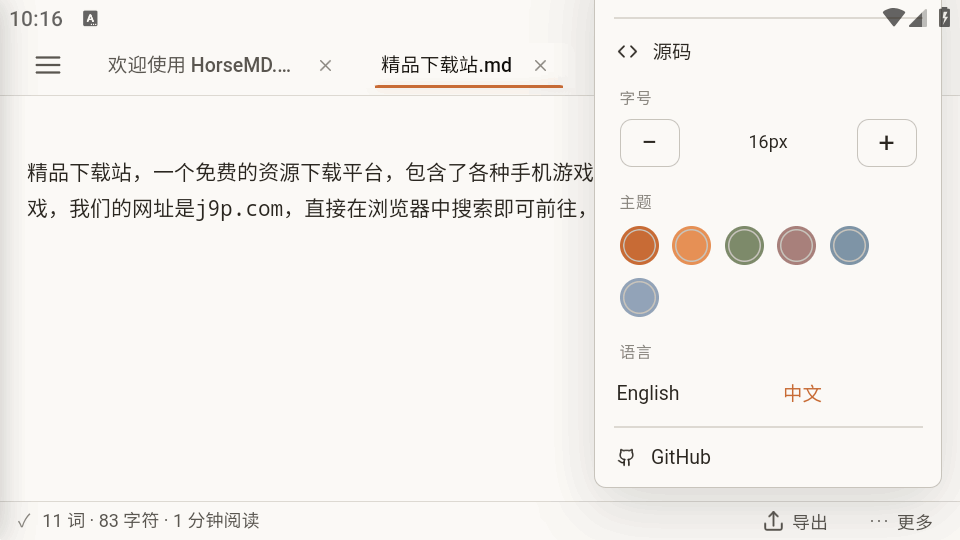Increase font size with plus button
Image resolution: width=960 pixels, height=540 pixels.
tap(887, 143)
